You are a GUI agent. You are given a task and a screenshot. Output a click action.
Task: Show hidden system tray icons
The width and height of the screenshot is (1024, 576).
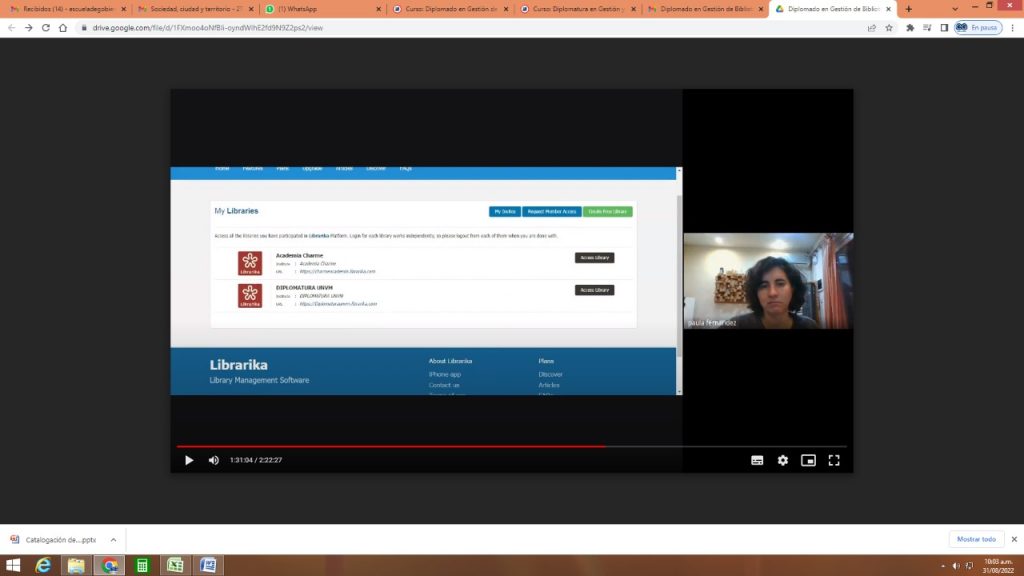coord(943,566)
